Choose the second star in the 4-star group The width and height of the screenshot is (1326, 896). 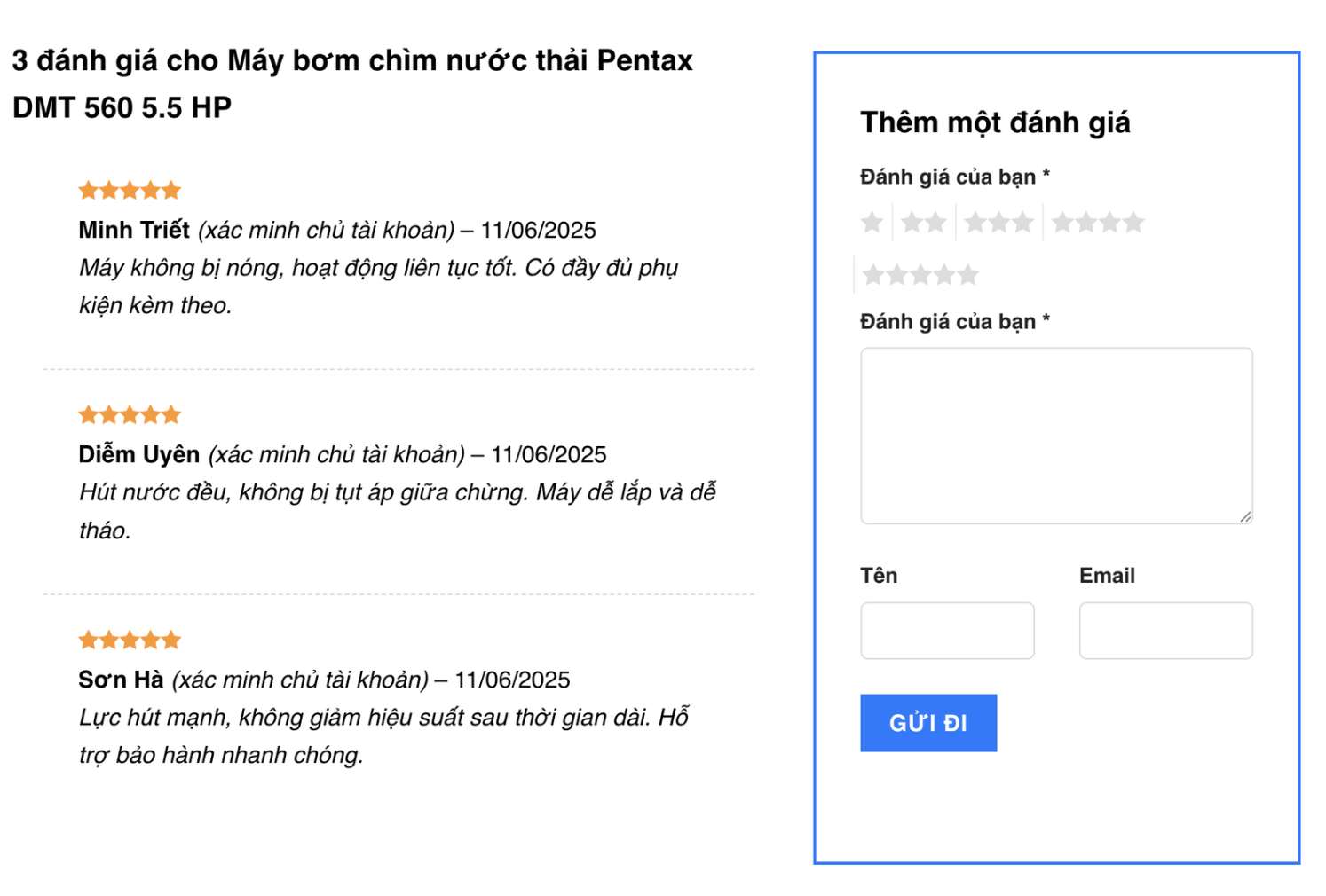point(1085,222)
